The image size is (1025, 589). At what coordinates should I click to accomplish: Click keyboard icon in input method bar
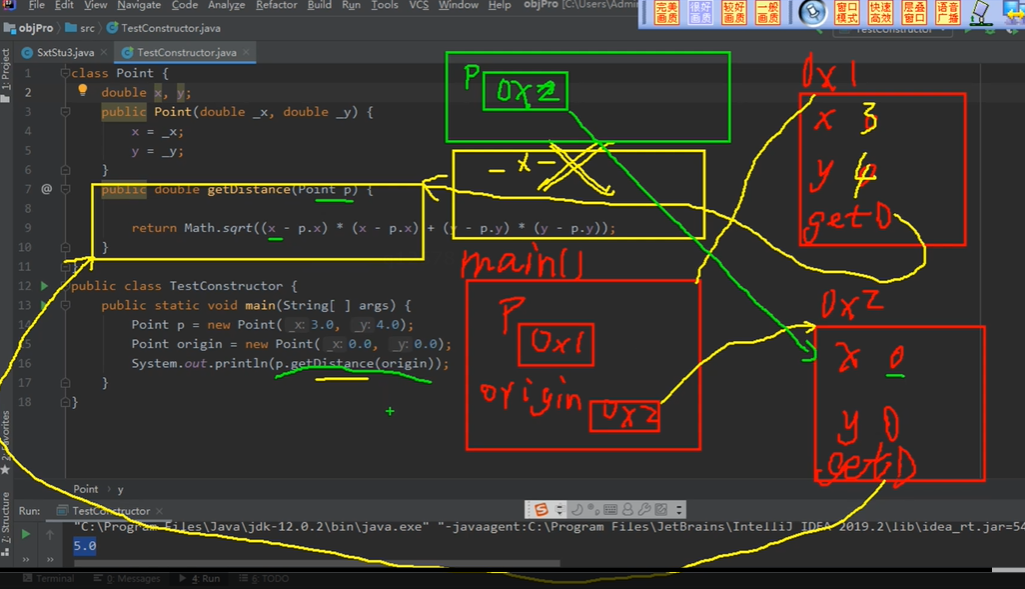610,509
